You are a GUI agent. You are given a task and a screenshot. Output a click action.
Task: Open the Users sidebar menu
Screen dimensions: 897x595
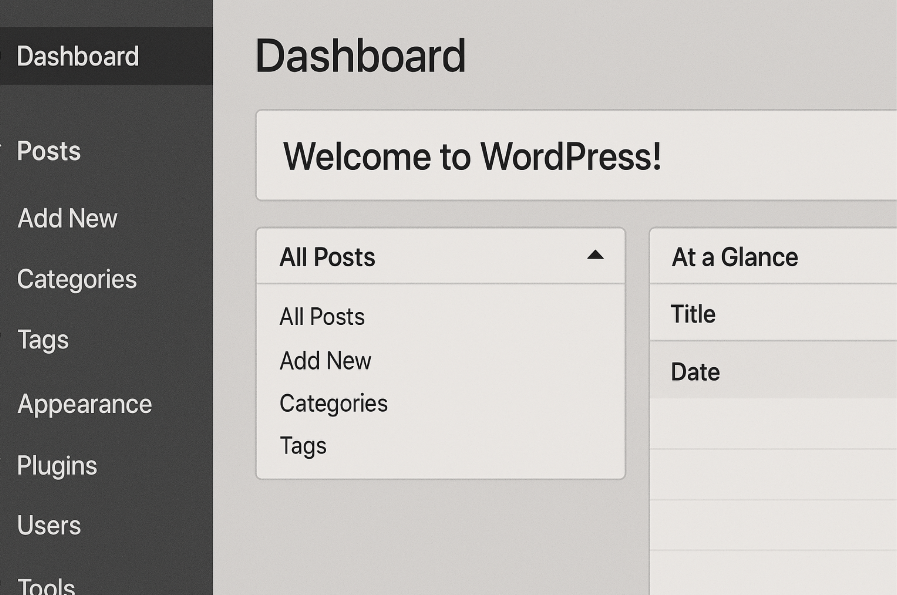point(49,525)
